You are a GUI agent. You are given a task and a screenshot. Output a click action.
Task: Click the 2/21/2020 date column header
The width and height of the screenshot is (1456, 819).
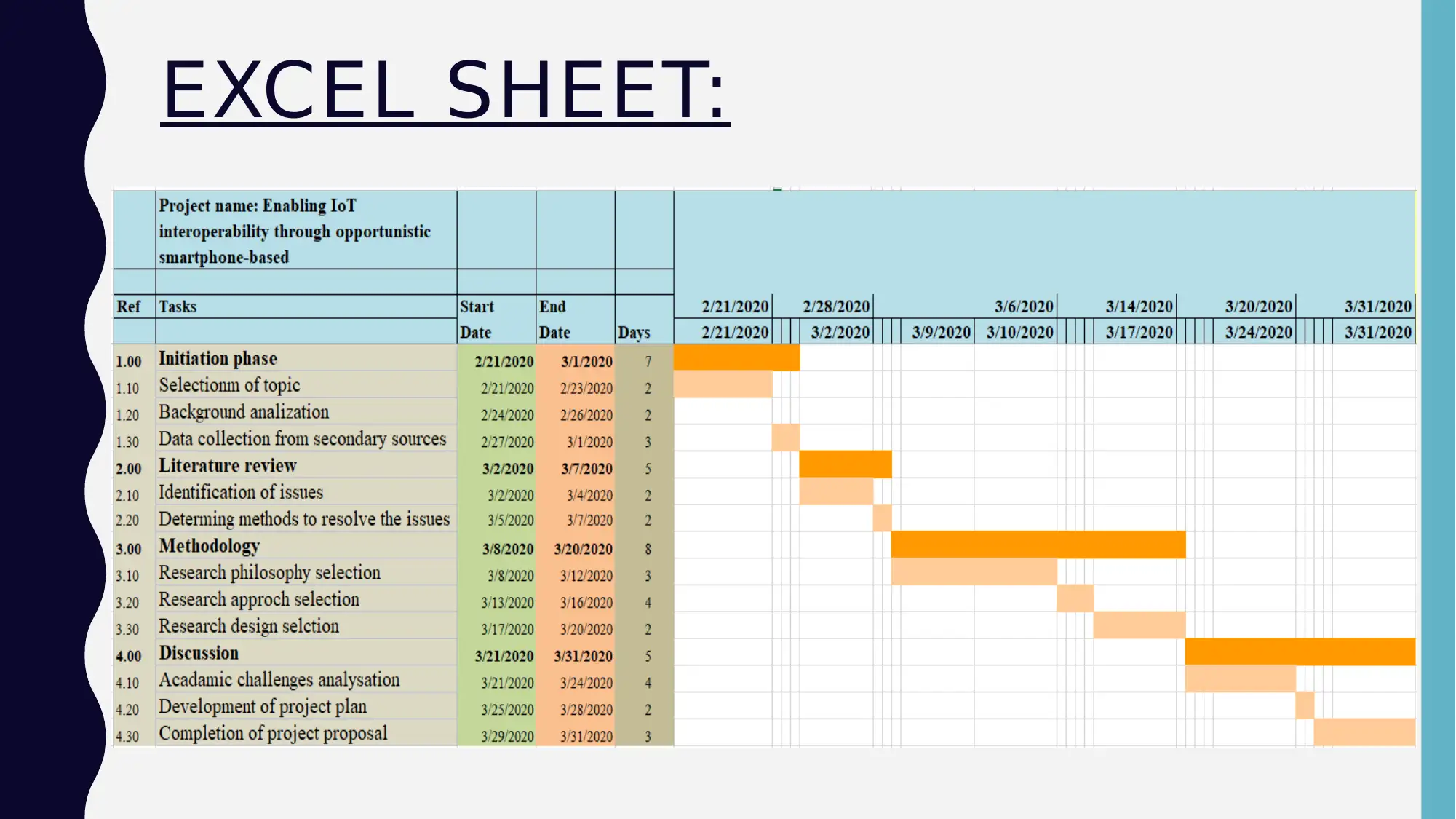point(723,305)
